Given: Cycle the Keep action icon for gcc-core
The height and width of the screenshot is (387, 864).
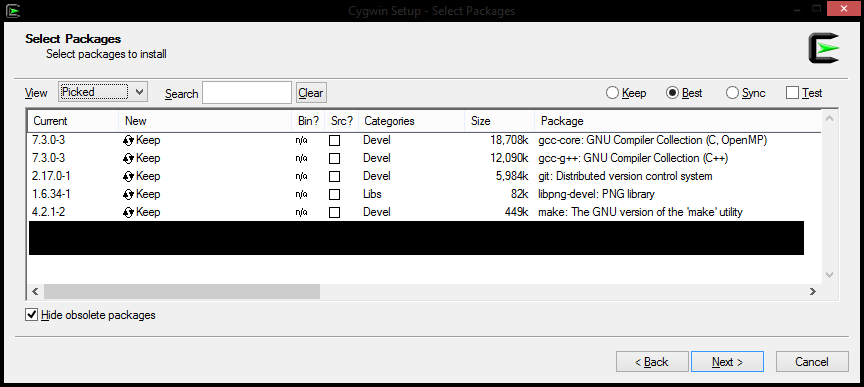Looking at the screenshot, I should (x=128, y=141).
